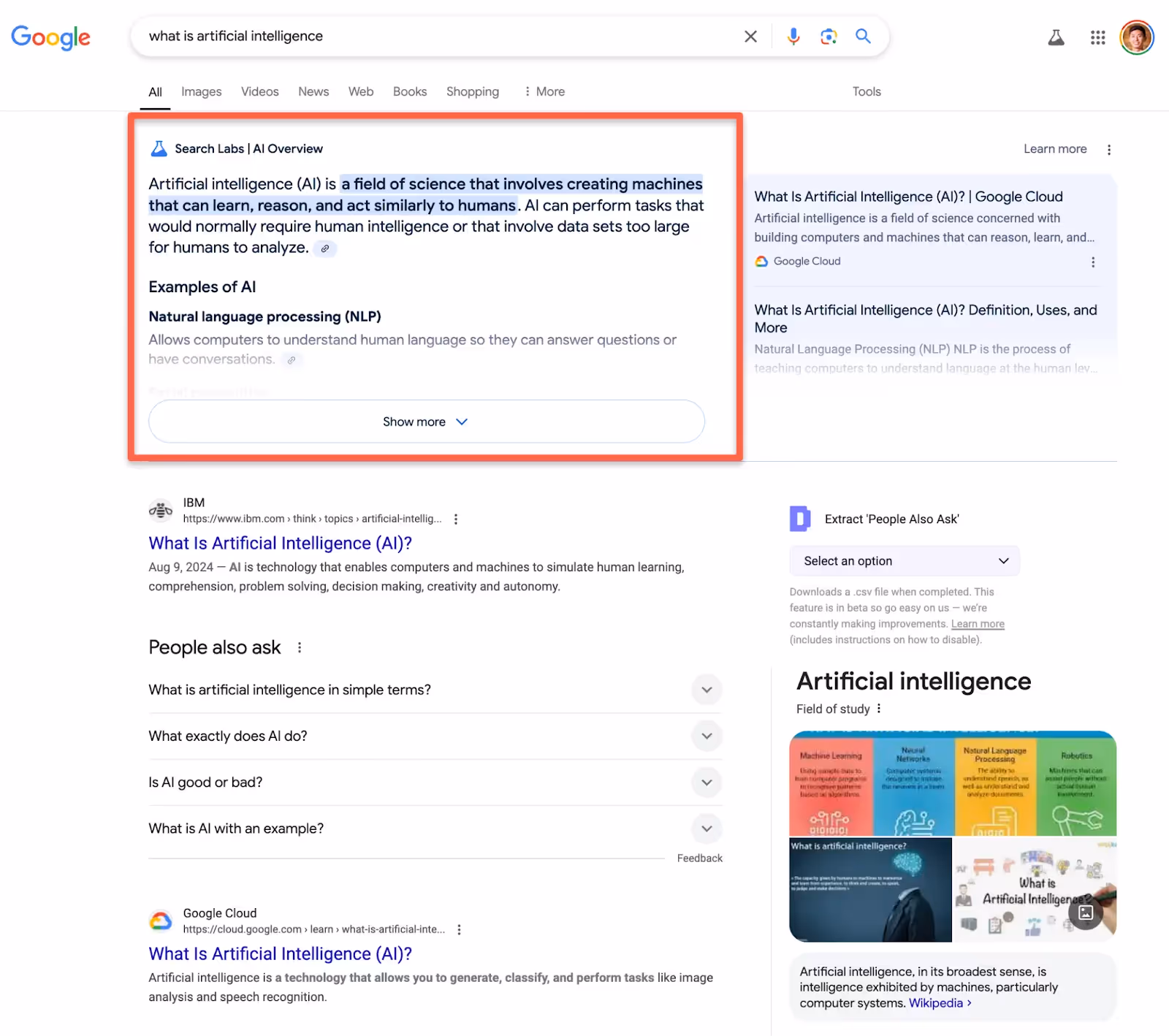Switch to the Web tab

tap(361, 91)
